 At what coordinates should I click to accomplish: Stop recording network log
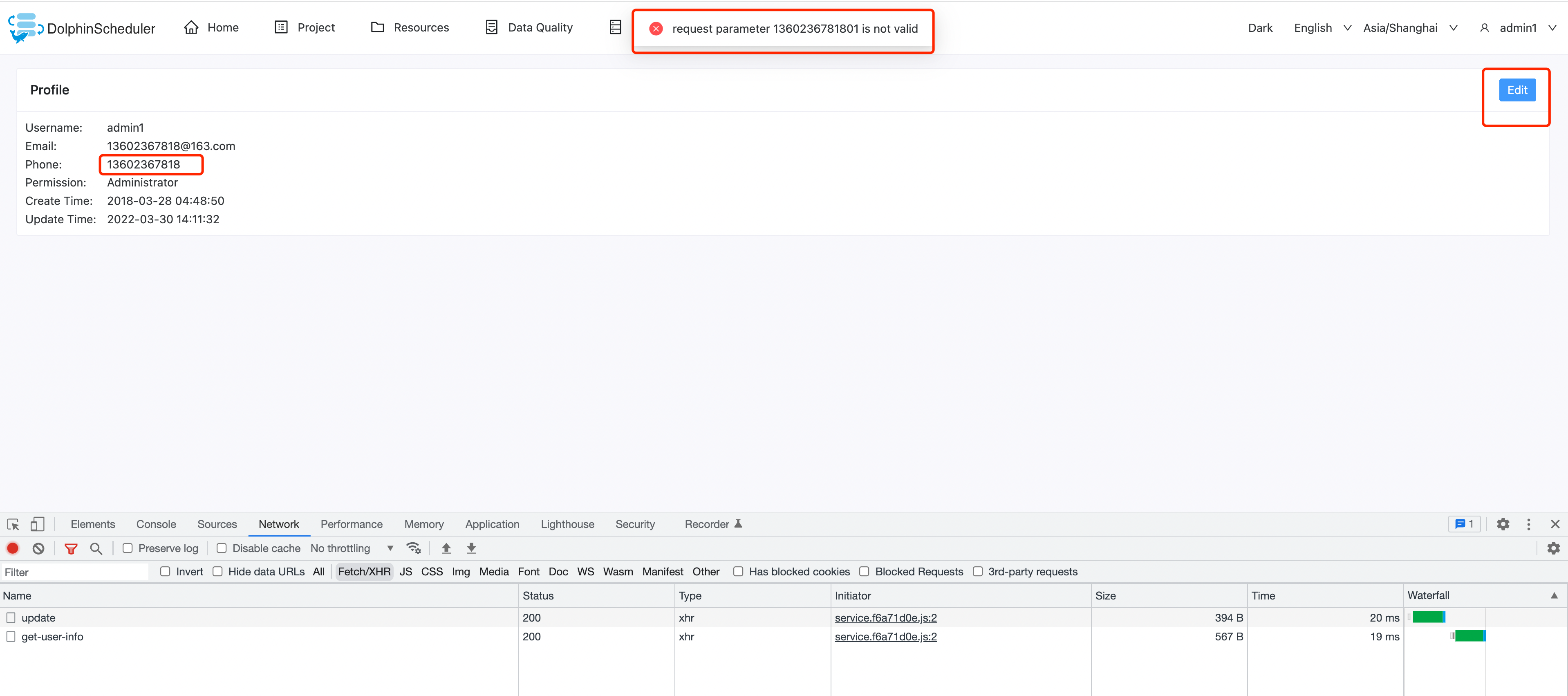pyautogui.click(x=13, y=548)
